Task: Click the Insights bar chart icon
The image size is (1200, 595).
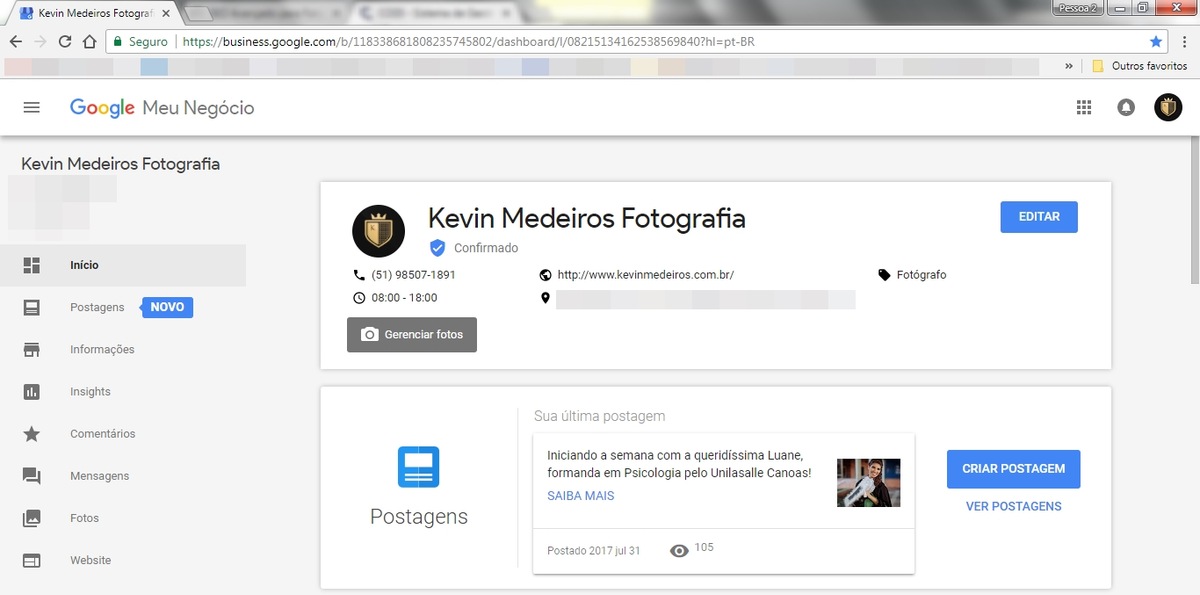Action: coord(32,392)
